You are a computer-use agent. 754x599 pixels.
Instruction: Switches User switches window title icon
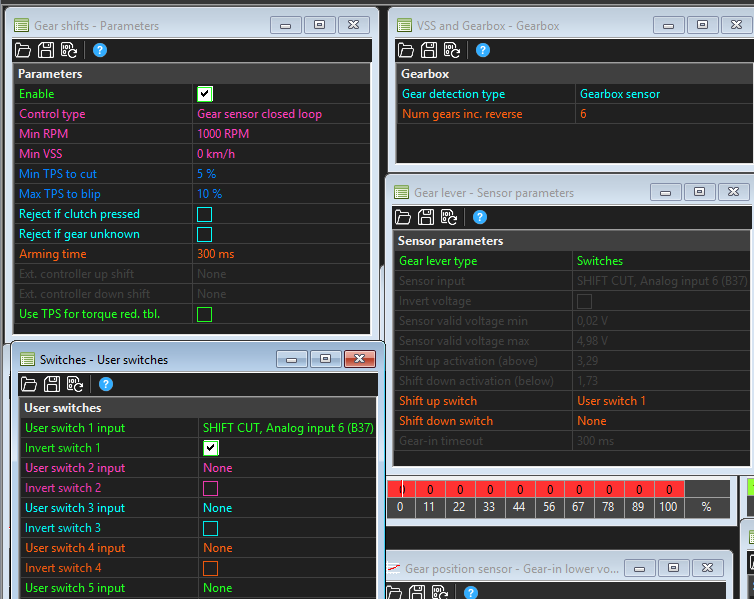(28, 360)
